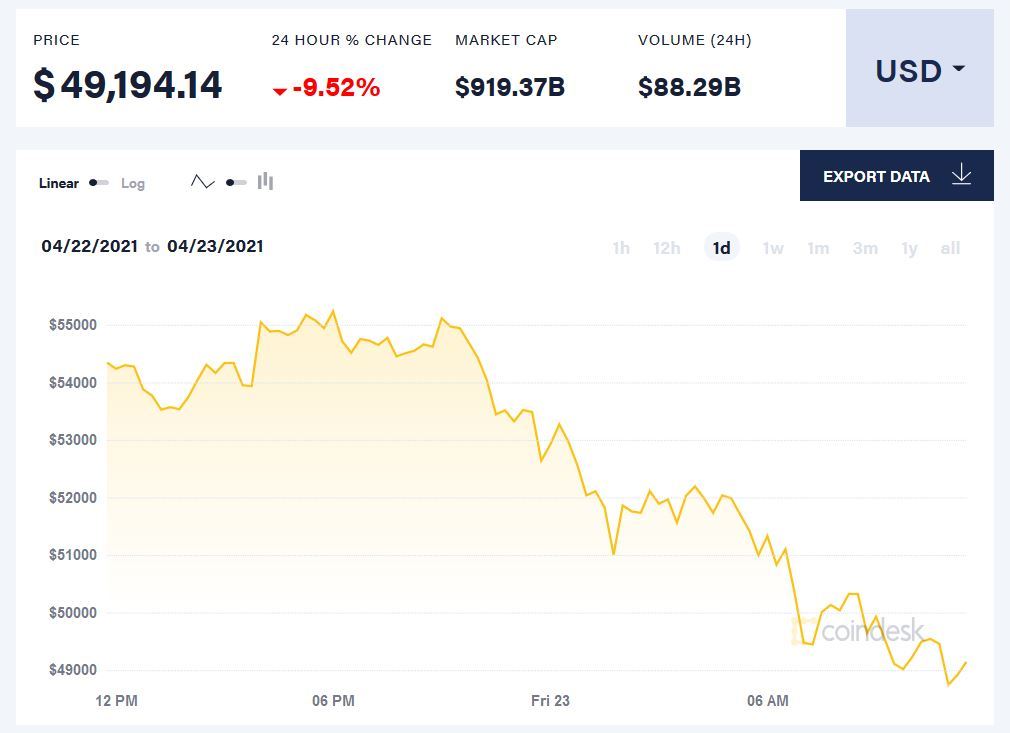Toggle the line/candlestick chart switch
This screenshot has height=733, width=1010.
[236, 183]
